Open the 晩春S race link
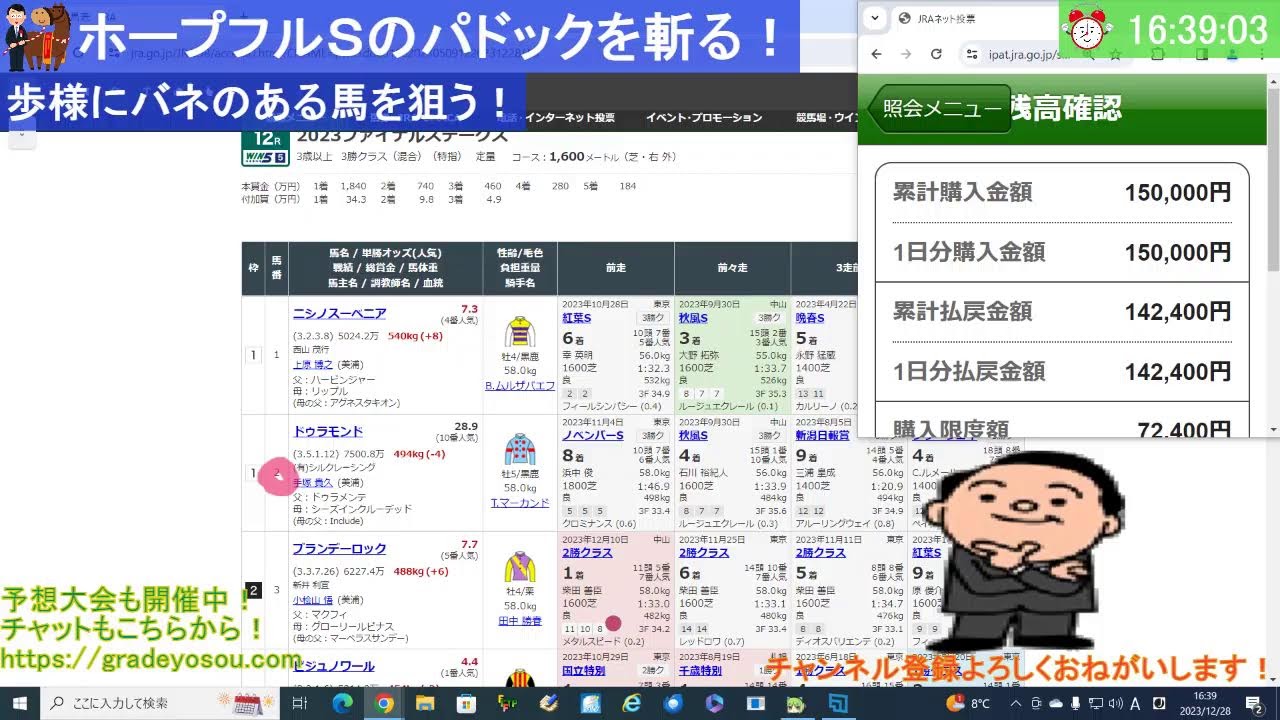 [x=810, y=318]
